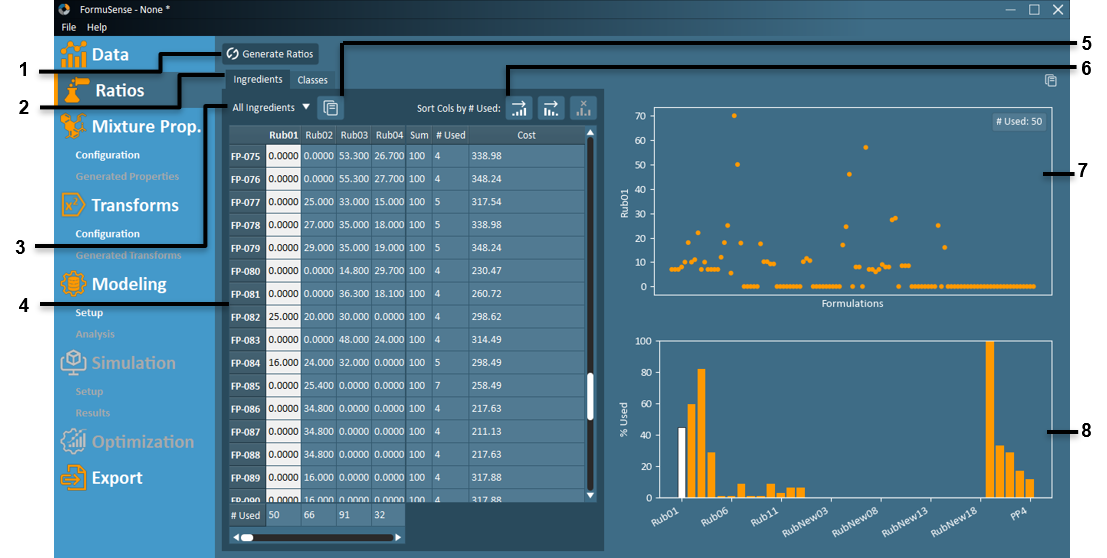
Task: Open the File menu
Action: click(x=68, y=27)
